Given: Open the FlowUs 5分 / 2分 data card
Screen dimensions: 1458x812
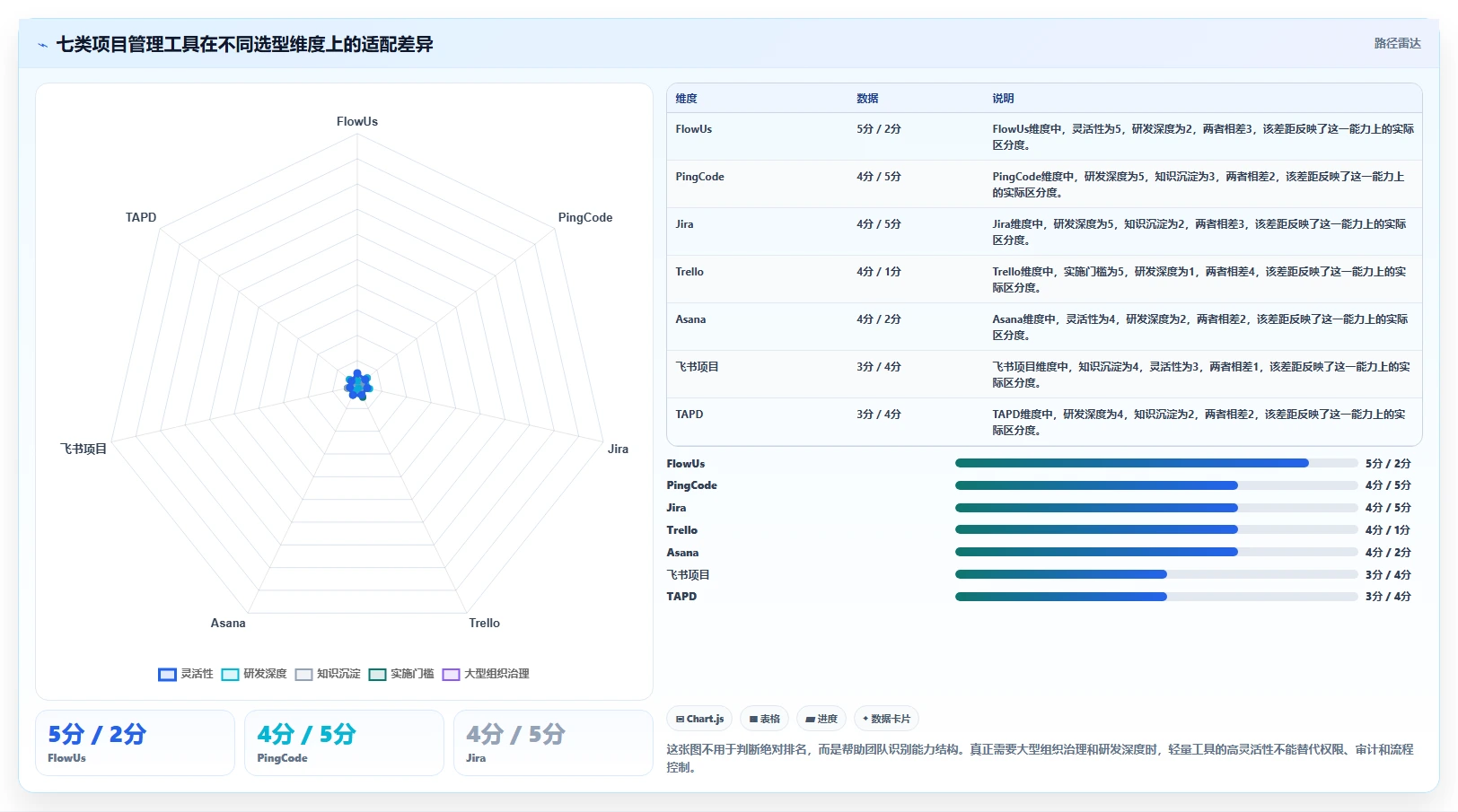Looking at the screenshot, I should point(135,743).
